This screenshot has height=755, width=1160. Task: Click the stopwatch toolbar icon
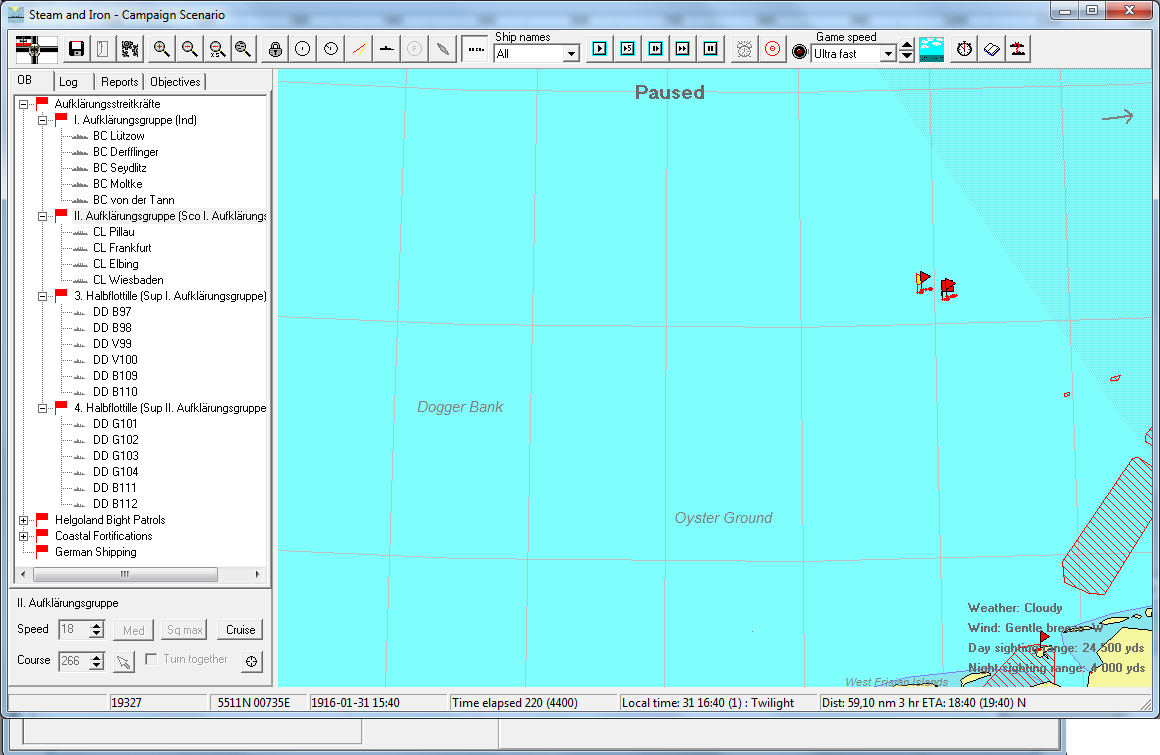[964, 50]
